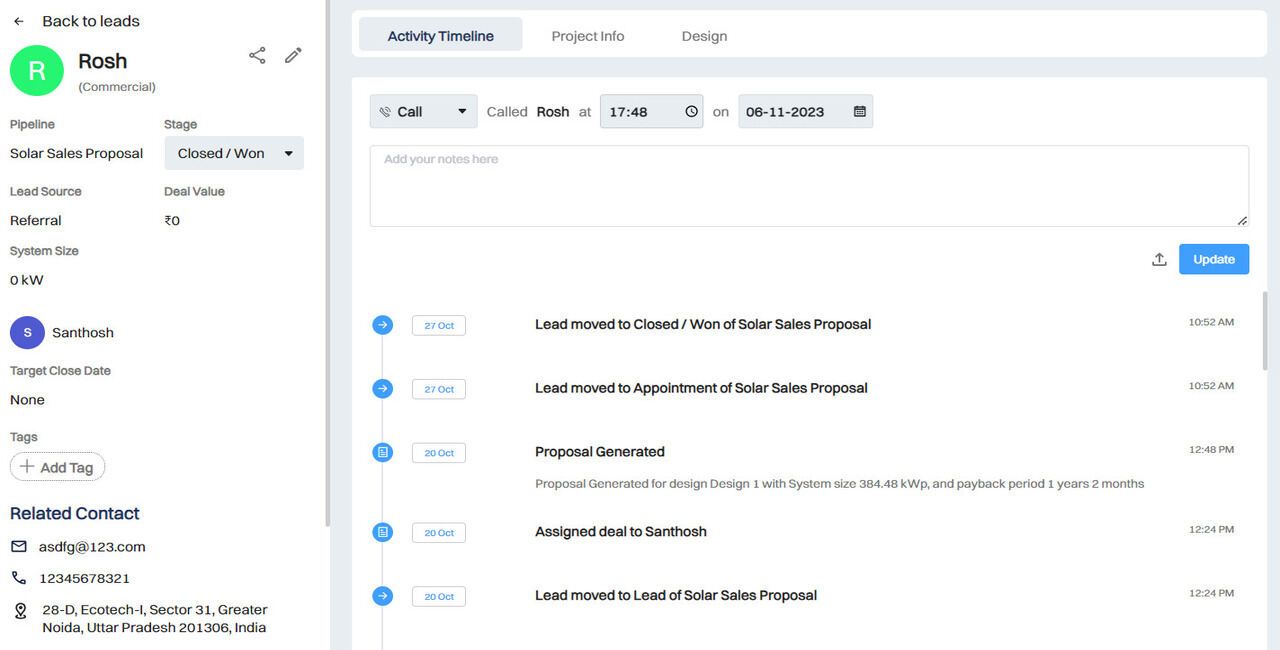Click Assigned deal to Santhosh text

coord(621,532)
